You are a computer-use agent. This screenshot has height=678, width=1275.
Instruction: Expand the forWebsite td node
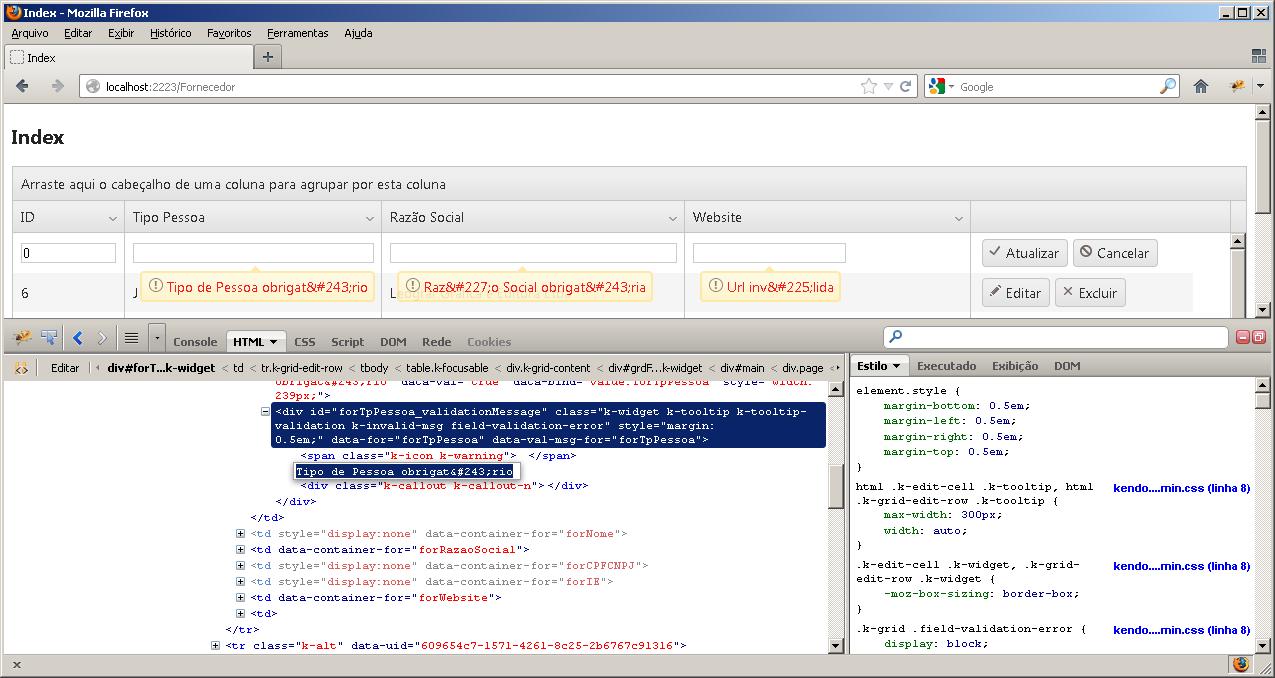point(240,597)
